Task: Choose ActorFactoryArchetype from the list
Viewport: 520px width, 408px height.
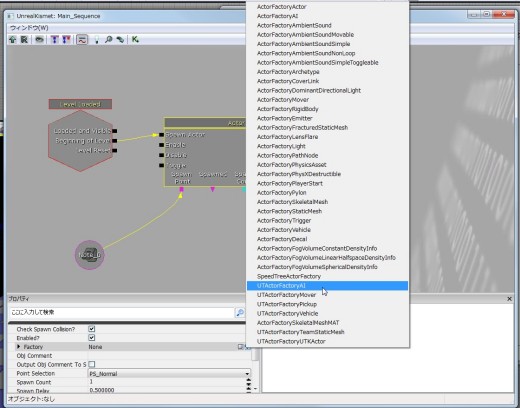Action: coord(327,72)
